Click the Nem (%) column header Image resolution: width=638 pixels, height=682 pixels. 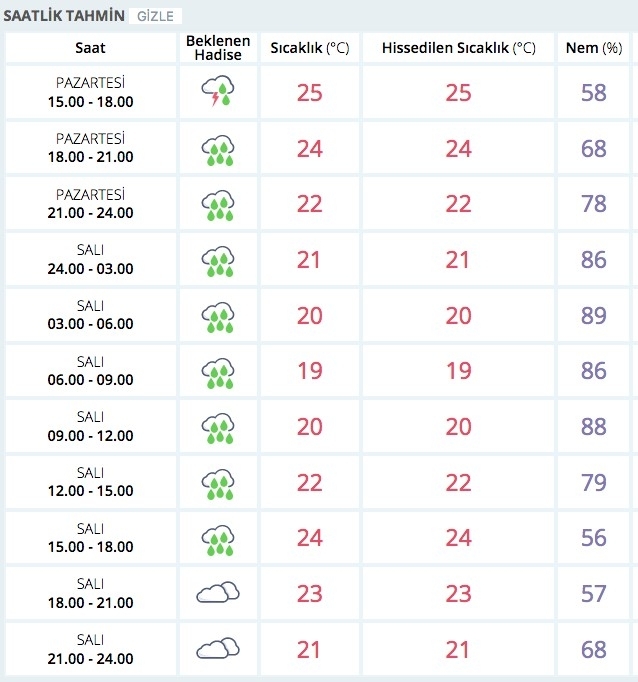click(594, 48)
